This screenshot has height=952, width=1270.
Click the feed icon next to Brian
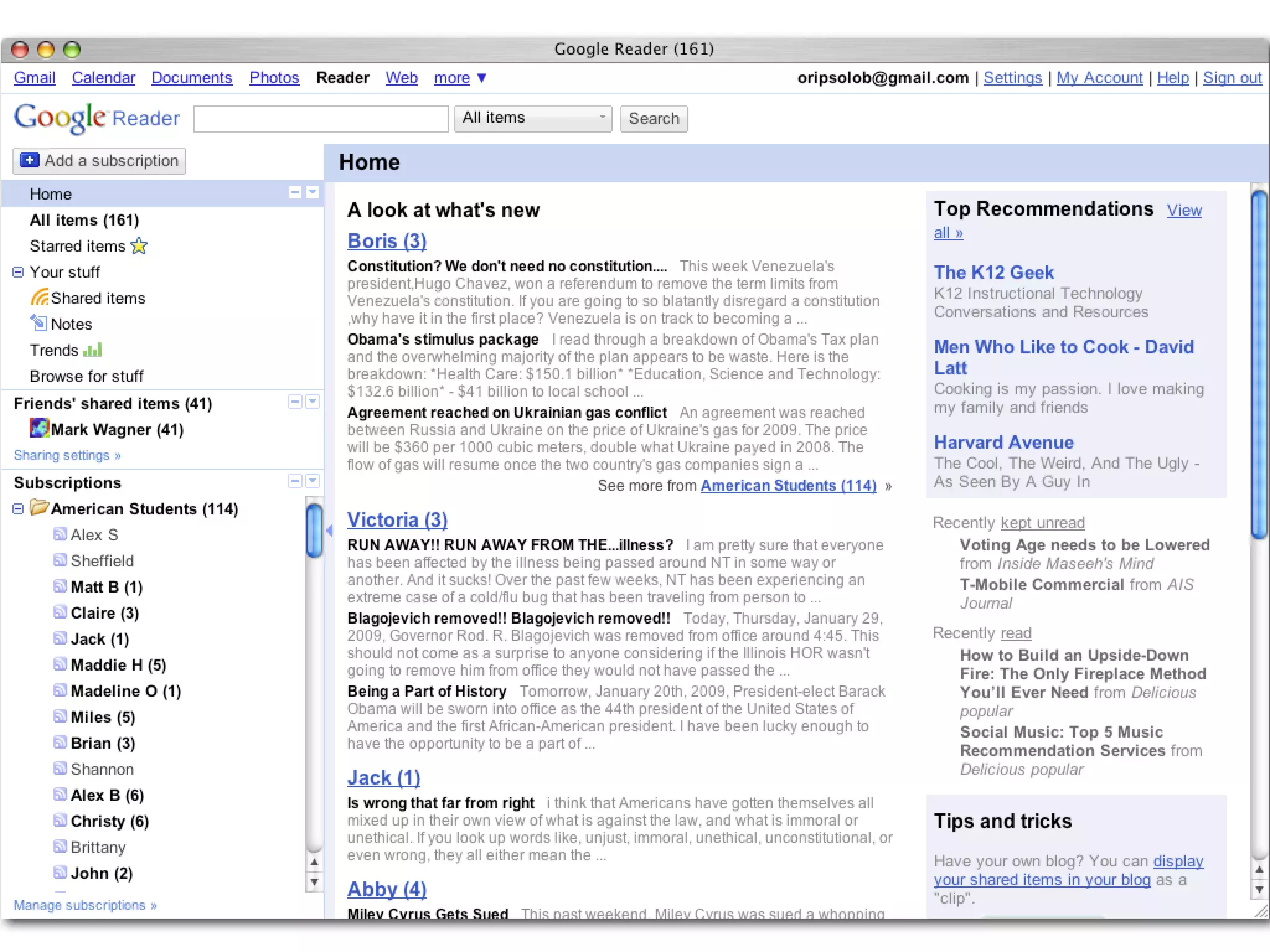tap(60, 743)
